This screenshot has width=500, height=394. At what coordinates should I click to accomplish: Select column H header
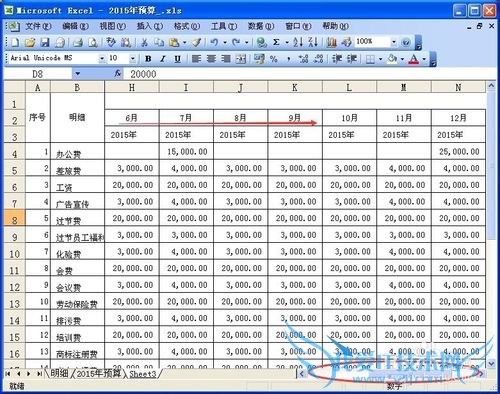(x=132, y=87)
